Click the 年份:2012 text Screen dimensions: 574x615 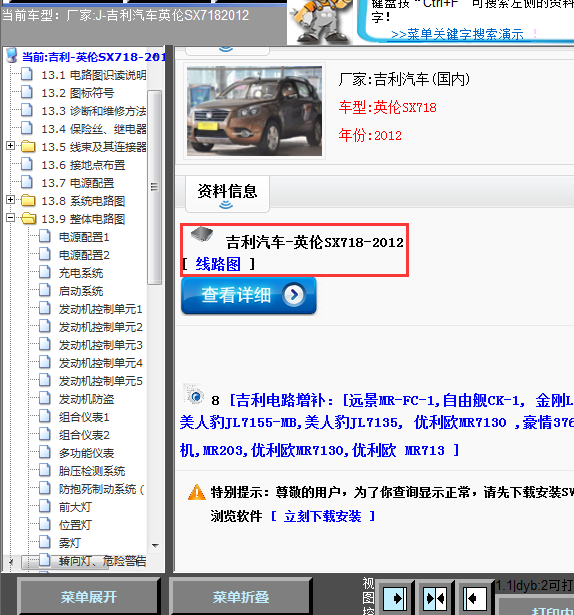[370, 135]
